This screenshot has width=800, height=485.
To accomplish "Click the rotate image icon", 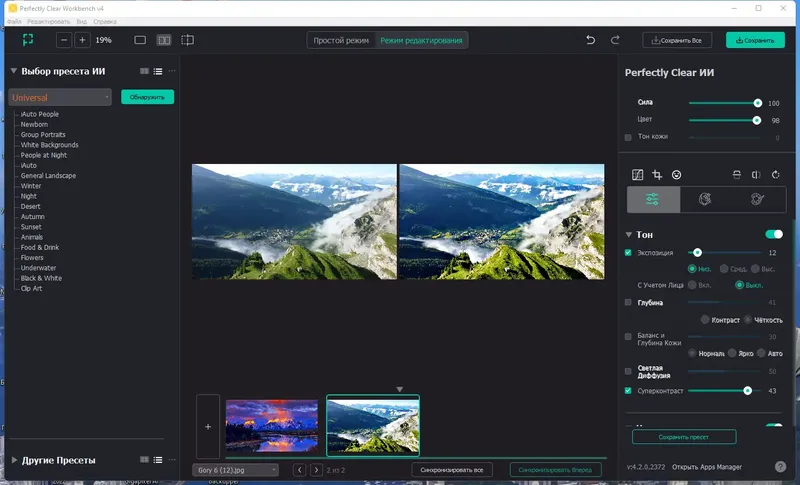I will (776, 174).
